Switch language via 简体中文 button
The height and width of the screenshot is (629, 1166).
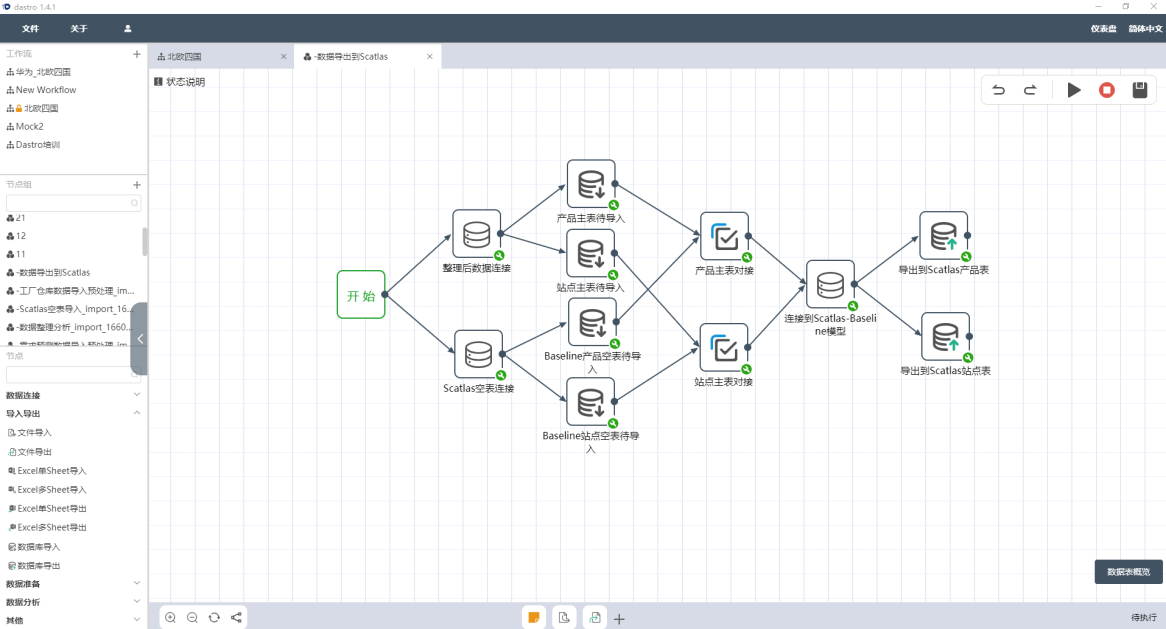1145,28
